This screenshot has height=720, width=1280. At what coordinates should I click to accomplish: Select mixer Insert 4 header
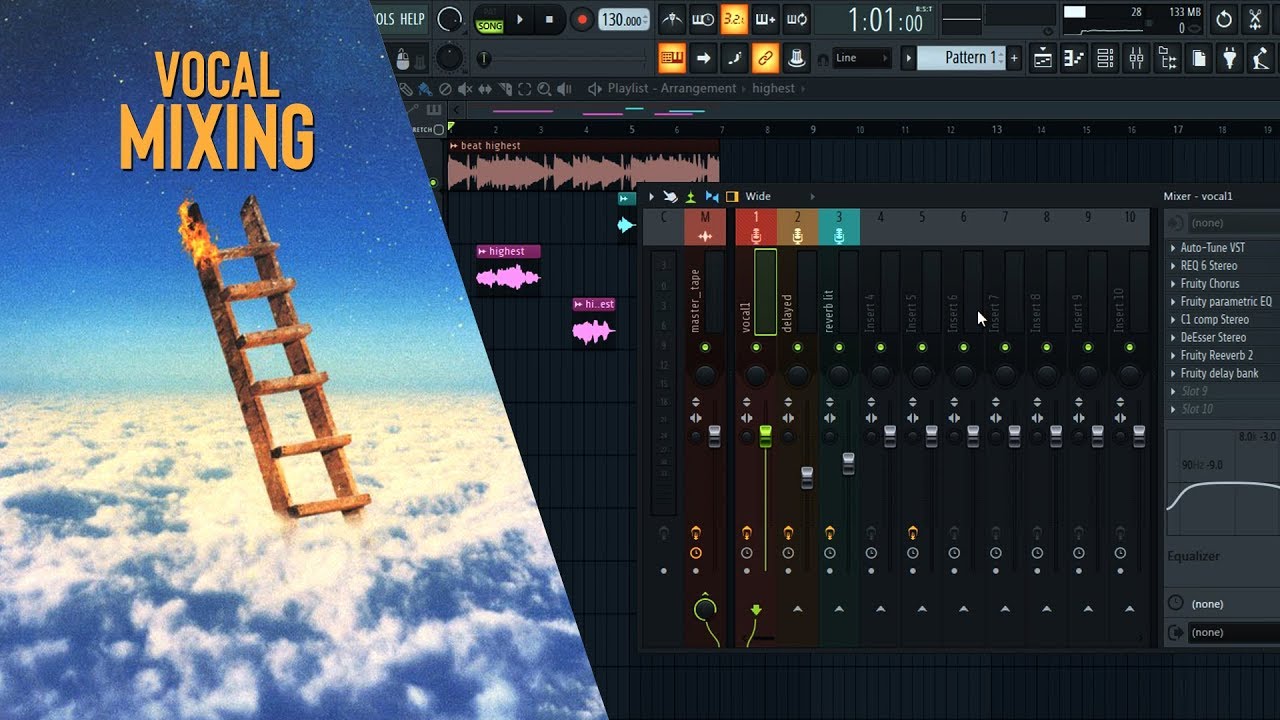pyautogui.click(x=880, y=227)
